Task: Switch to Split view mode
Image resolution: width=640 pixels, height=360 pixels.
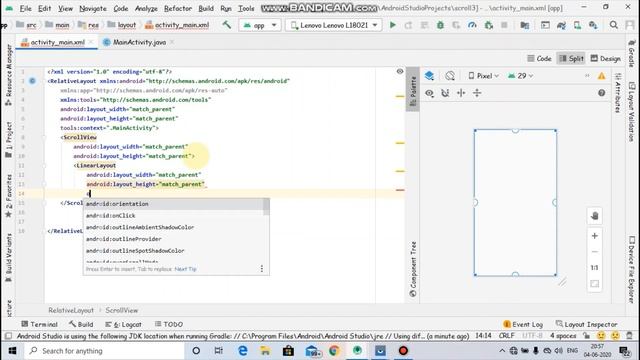Action: point(571,58)
